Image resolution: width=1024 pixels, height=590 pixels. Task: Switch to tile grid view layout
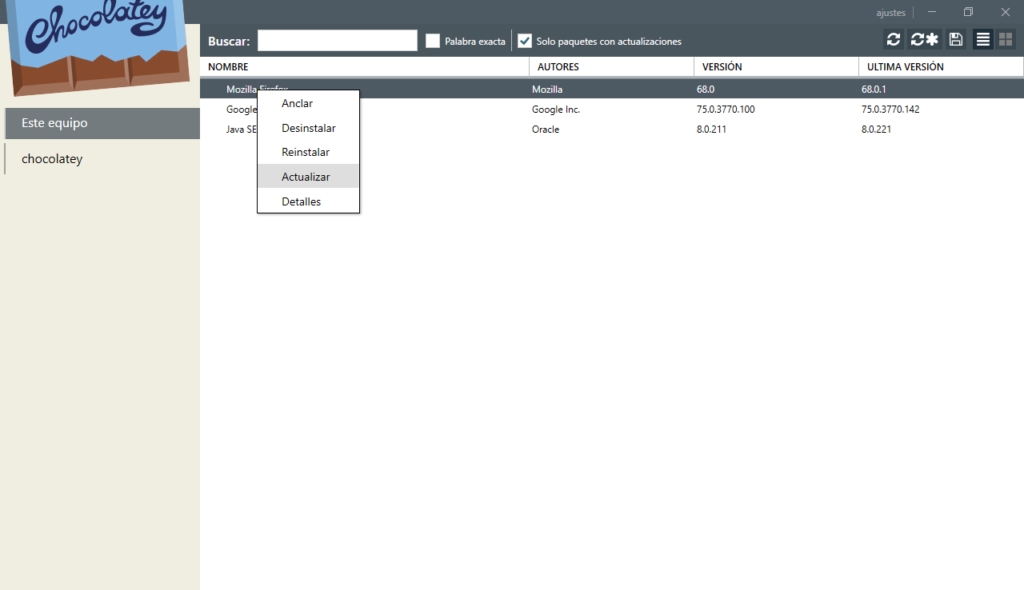[x=1006, y=40]
